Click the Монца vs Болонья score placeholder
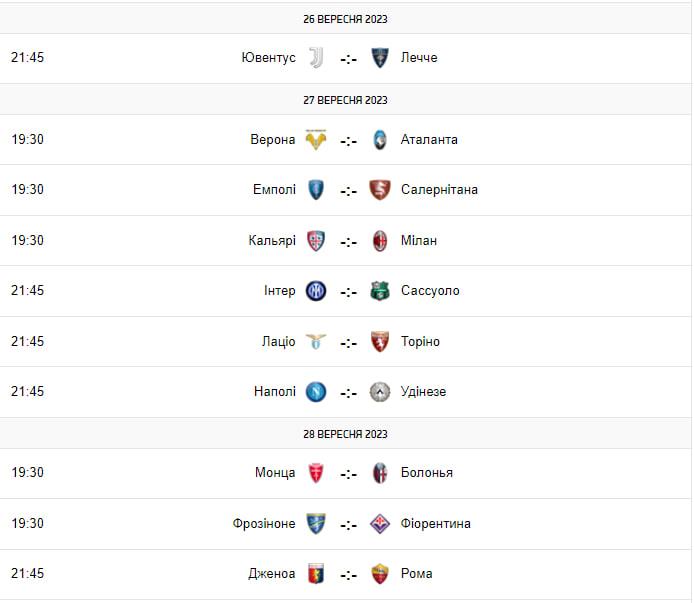 coord(348,473)
